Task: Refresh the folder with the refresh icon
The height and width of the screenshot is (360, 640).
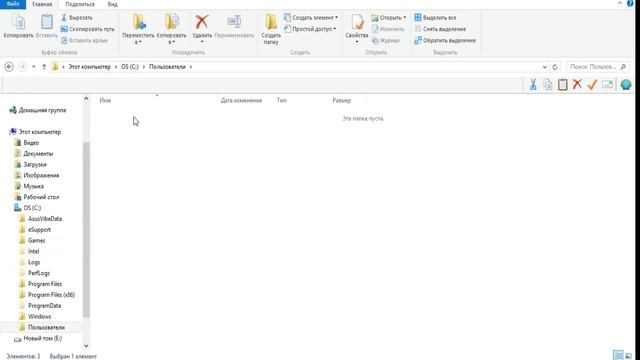Action: [x=555, y=67]
